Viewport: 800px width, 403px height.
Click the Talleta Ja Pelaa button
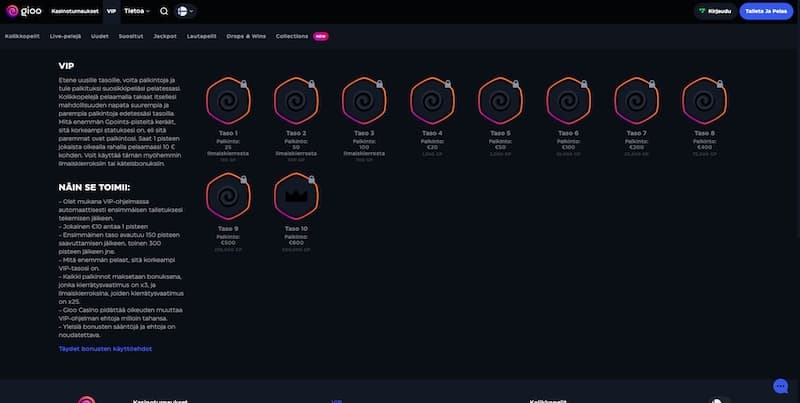click(x=766, y=11)
